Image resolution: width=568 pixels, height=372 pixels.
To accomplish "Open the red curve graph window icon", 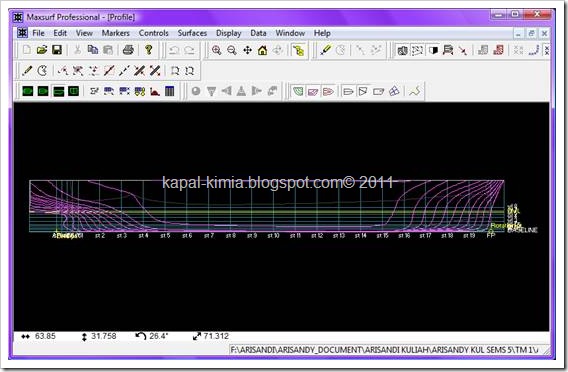I will (155, 91).
